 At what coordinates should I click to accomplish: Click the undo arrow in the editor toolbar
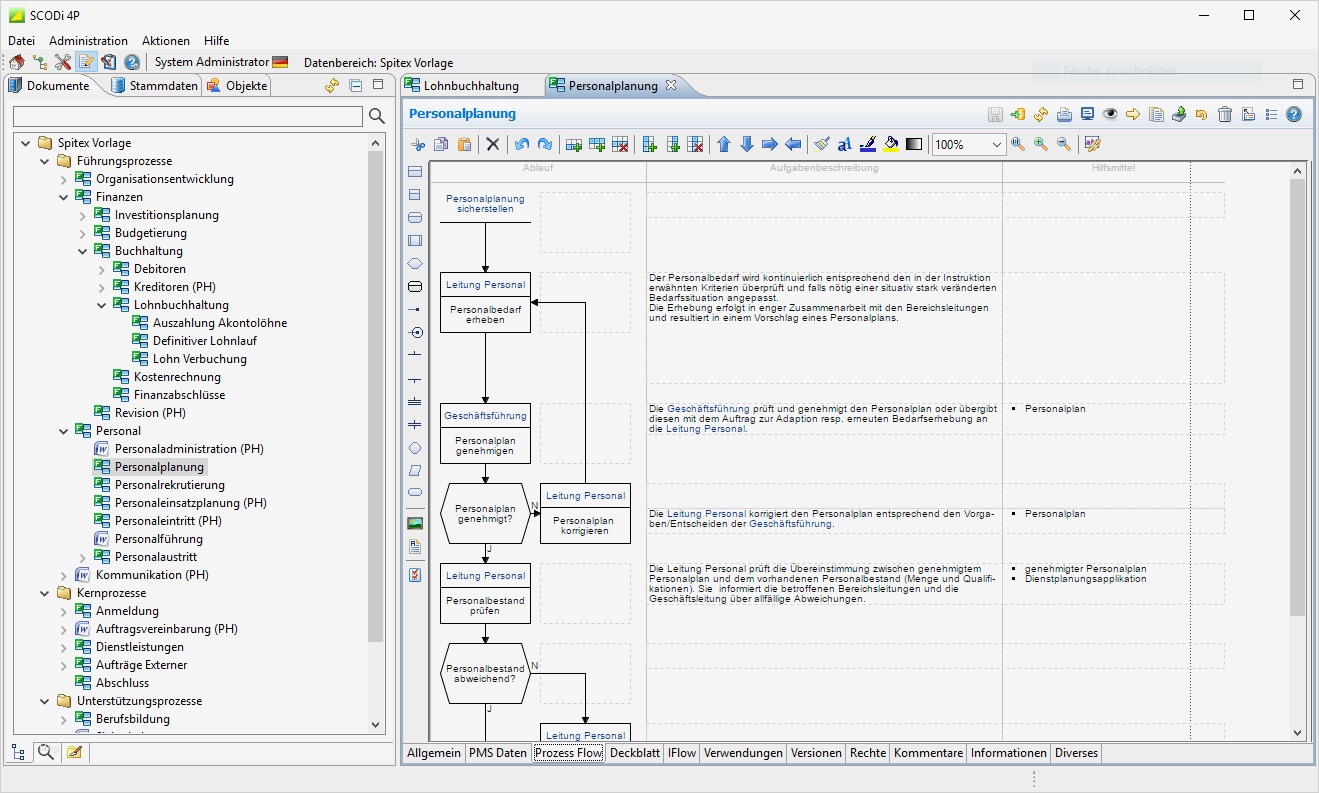point(521,145)
